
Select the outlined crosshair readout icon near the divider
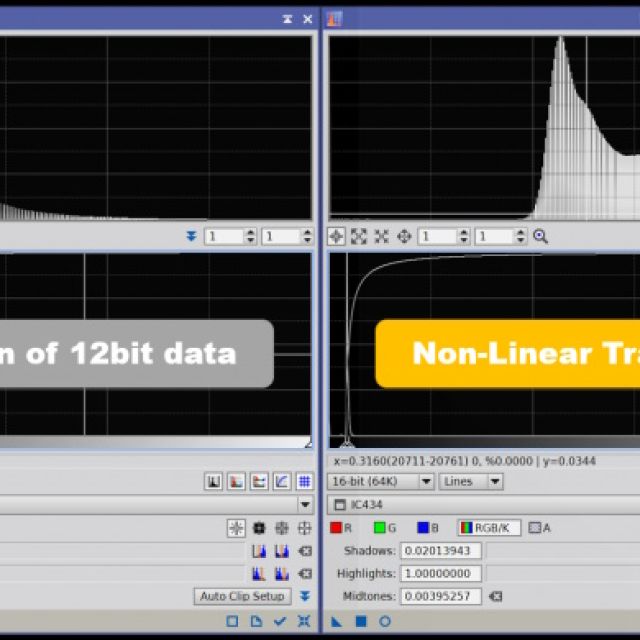(x=304, y=528)
